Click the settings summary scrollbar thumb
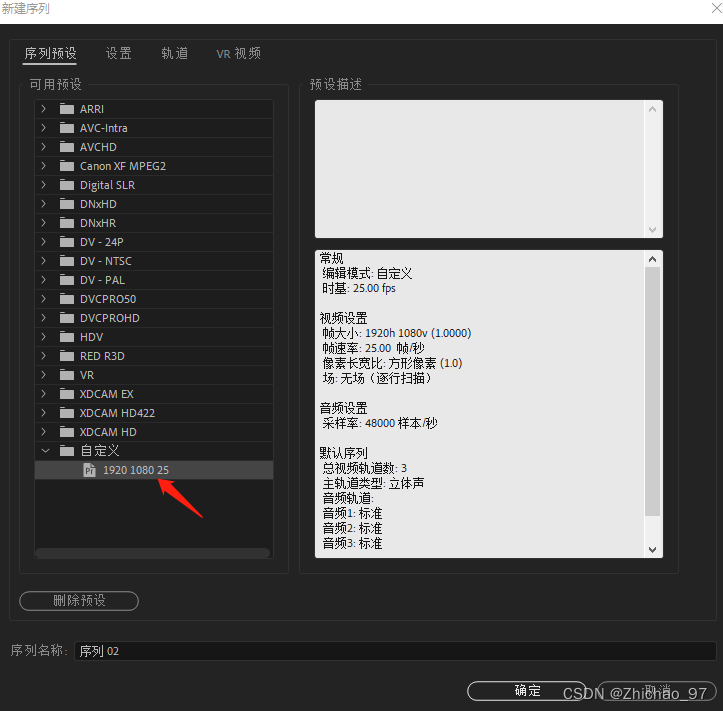The width and height of the screenshot is (723, 711). coord(652,391)
